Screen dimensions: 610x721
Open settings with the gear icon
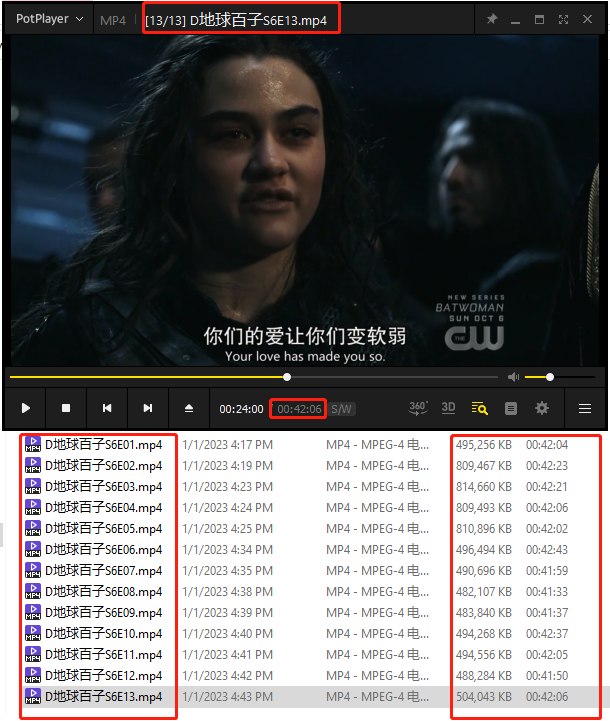(542, 408)
